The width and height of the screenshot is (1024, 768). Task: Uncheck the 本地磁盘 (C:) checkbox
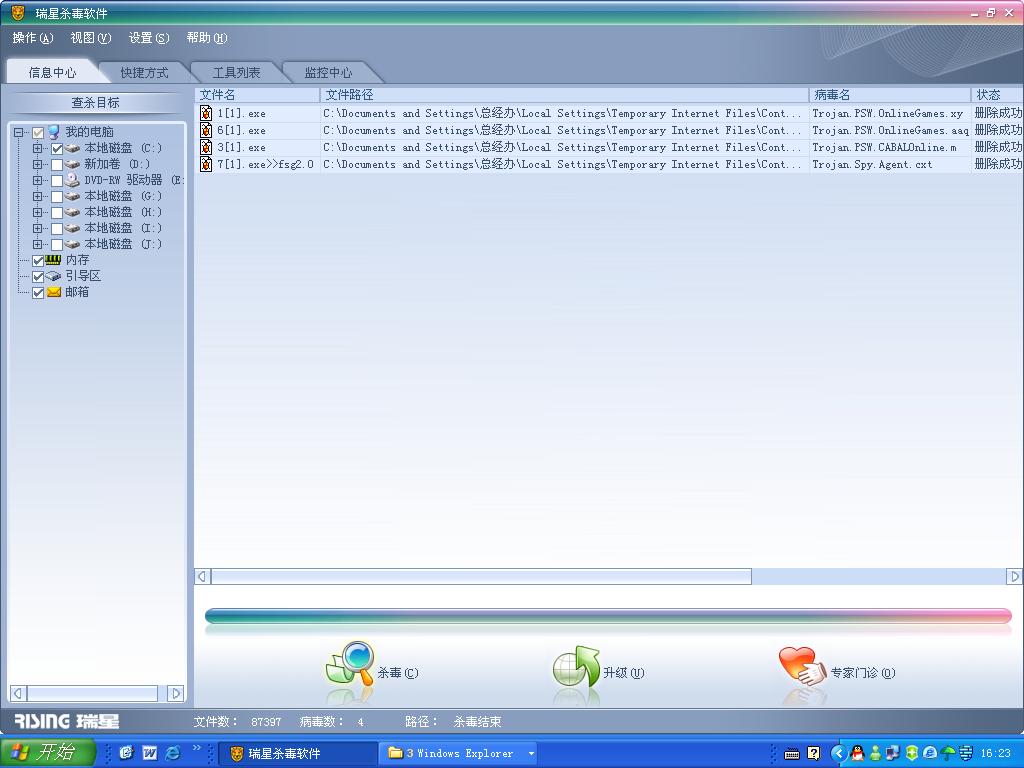click(x=57, y=148)
